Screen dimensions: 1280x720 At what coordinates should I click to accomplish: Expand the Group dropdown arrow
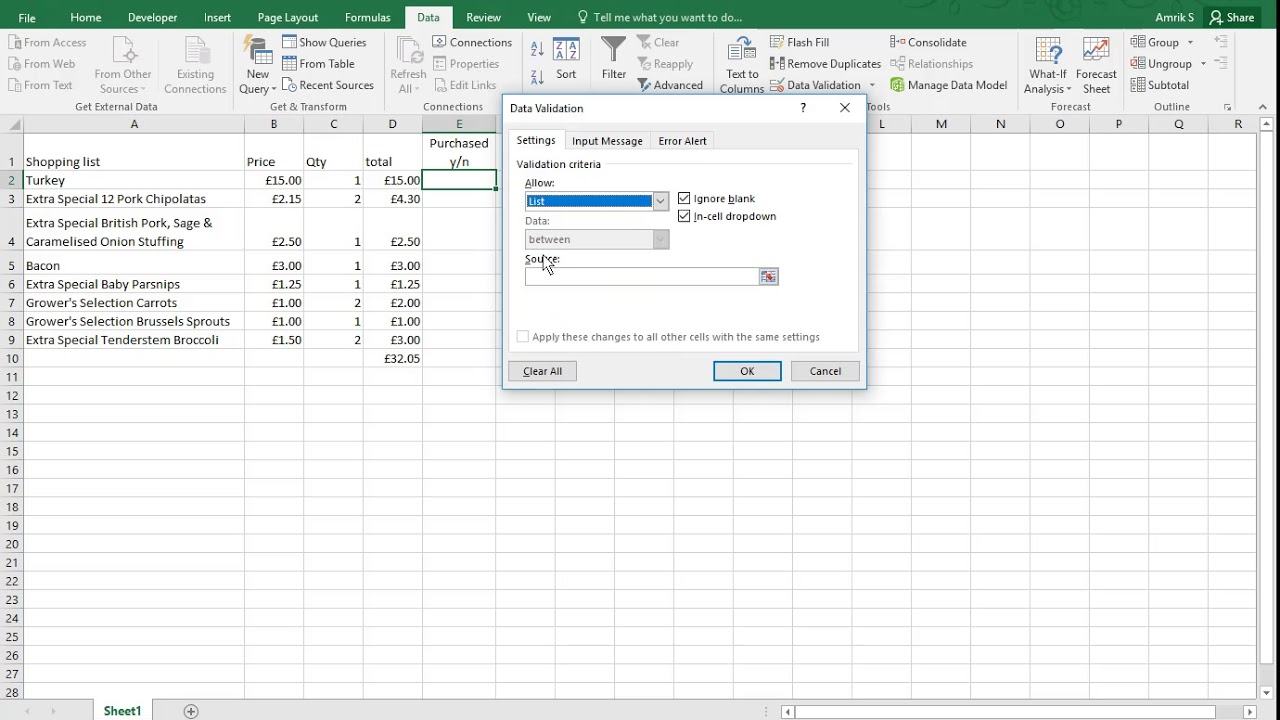point(1190,42)
